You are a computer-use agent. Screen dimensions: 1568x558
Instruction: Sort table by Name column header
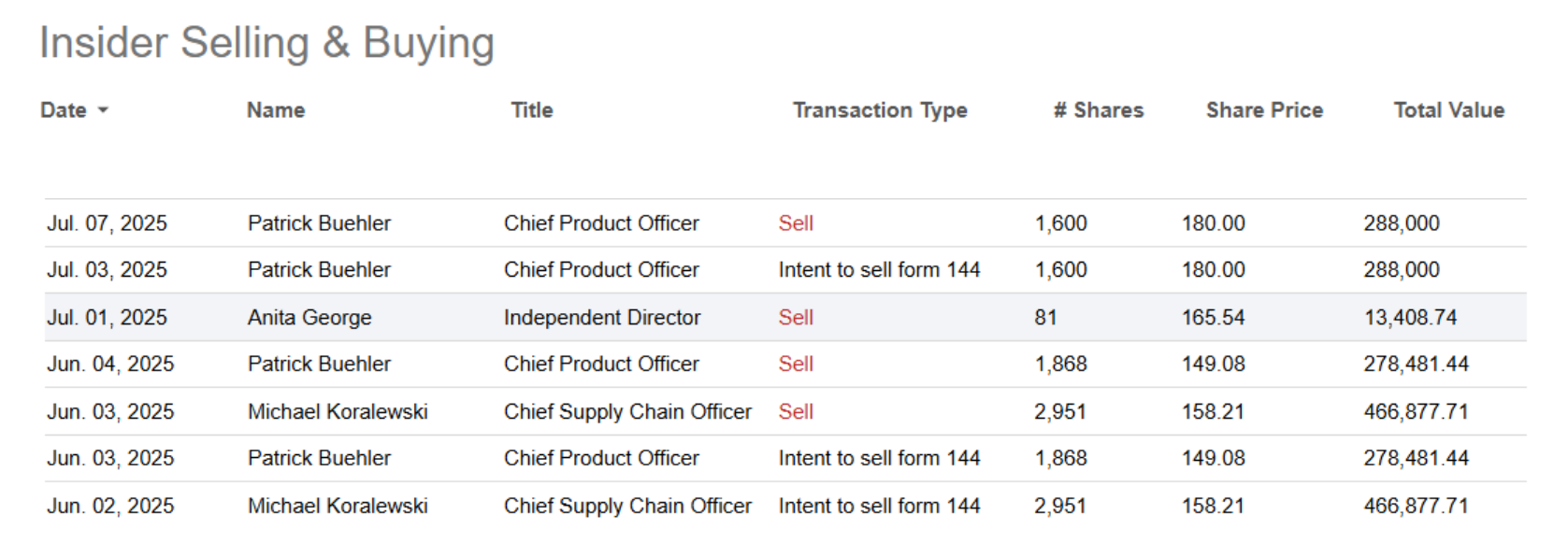coord(275,110)
